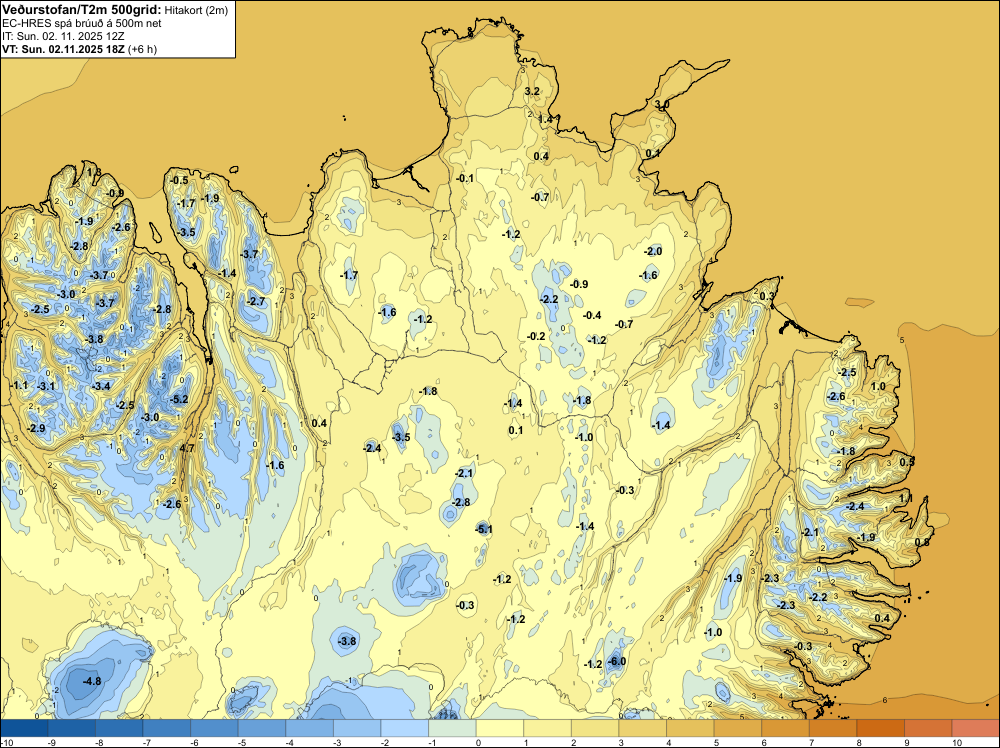
Task: Click the 'Hitakort (2m)' header label
Action: [196, 10]
